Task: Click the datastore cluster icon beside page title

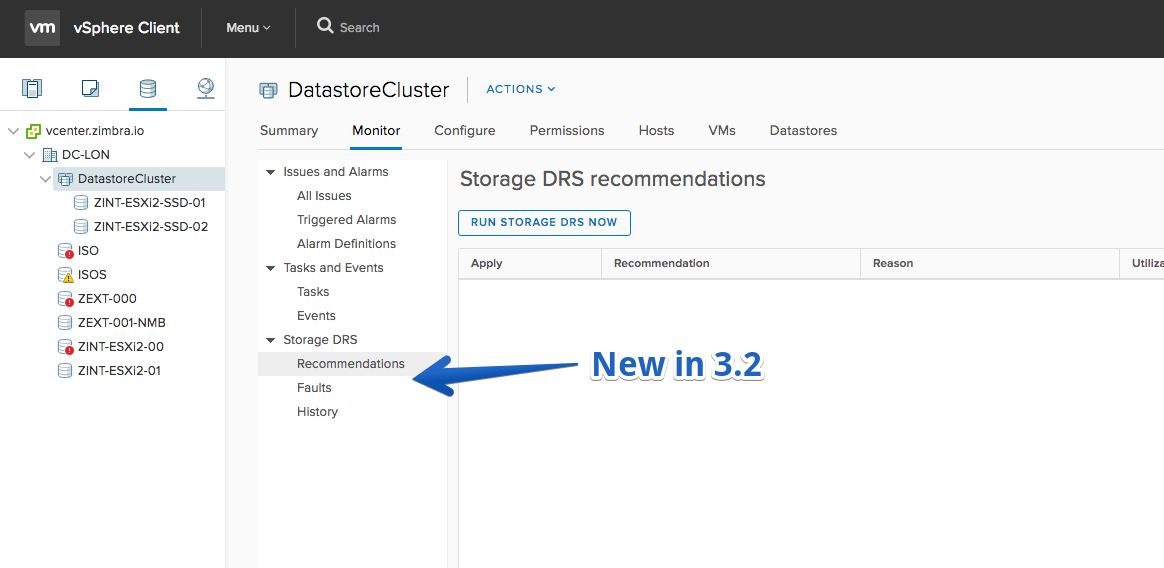Action: (268, 91)
